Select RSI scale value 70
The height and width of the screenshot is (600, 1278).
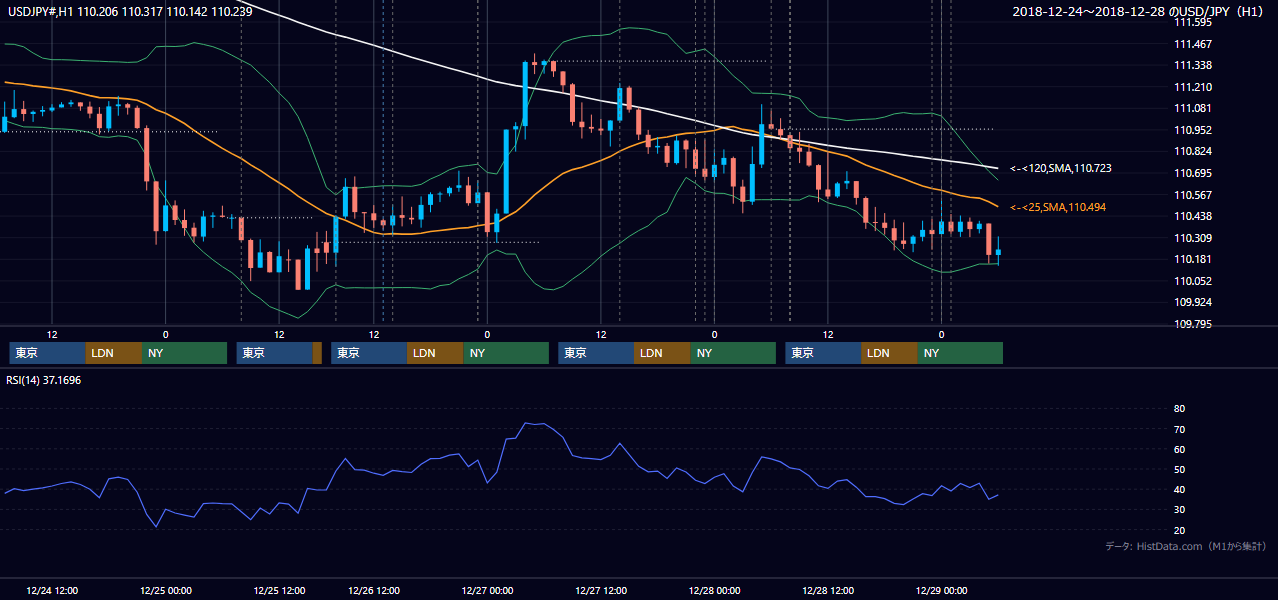click(1179, 429)
